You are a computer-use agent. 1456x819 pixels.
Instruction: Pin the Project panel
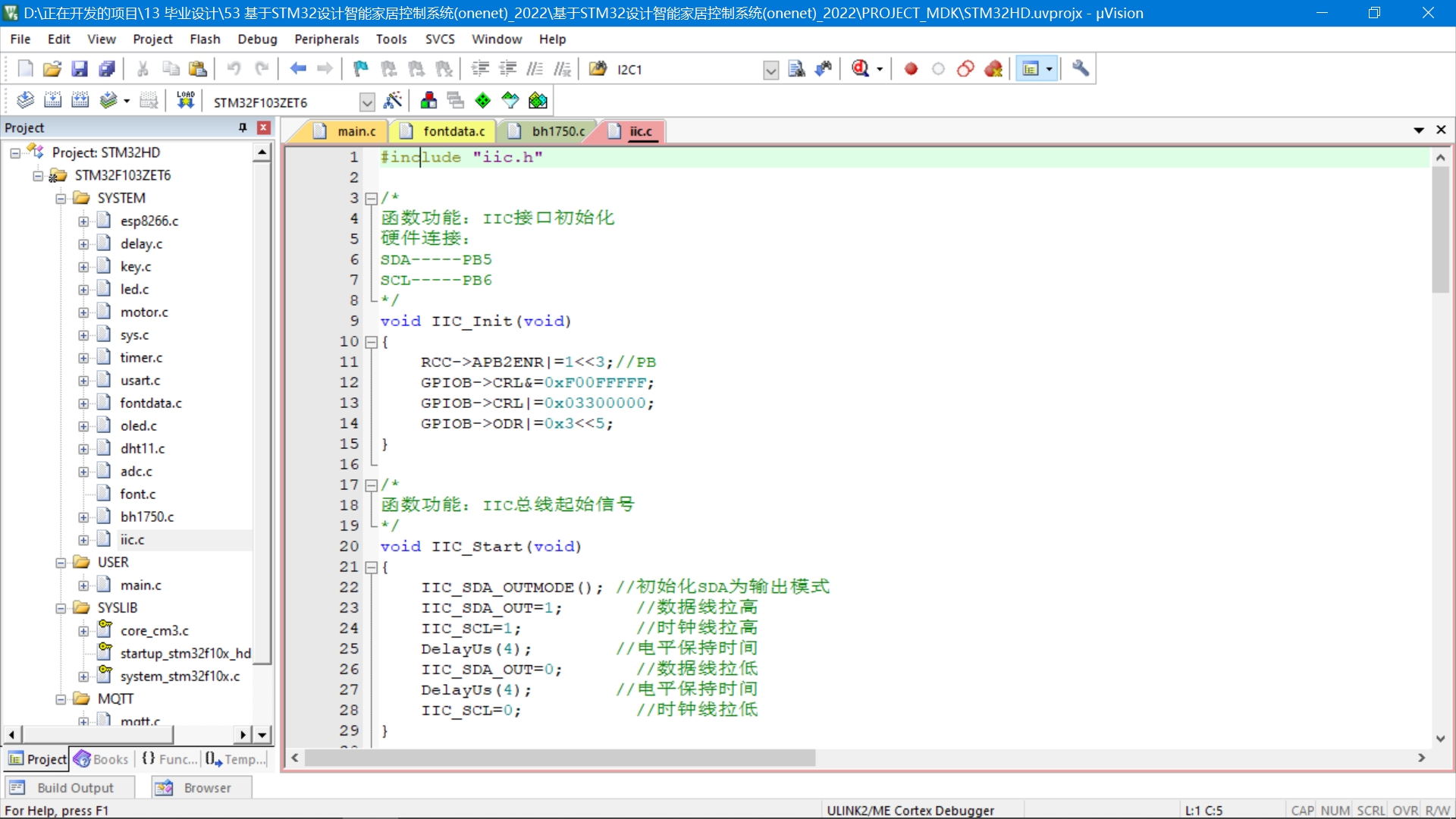pos(243,127)
